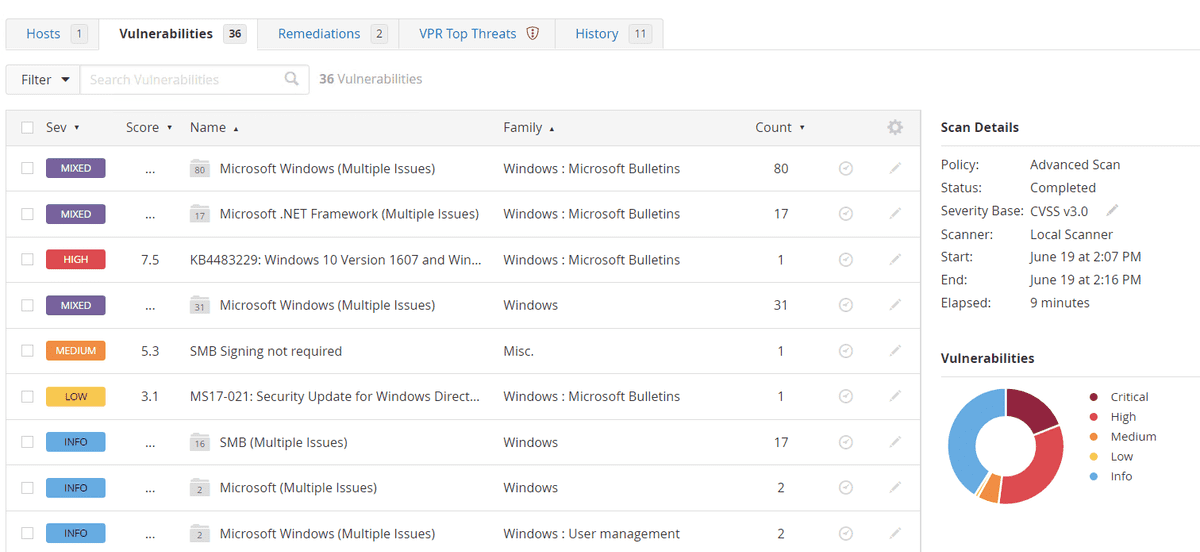Click pencil icon for row with count 80

coord(895,168)
